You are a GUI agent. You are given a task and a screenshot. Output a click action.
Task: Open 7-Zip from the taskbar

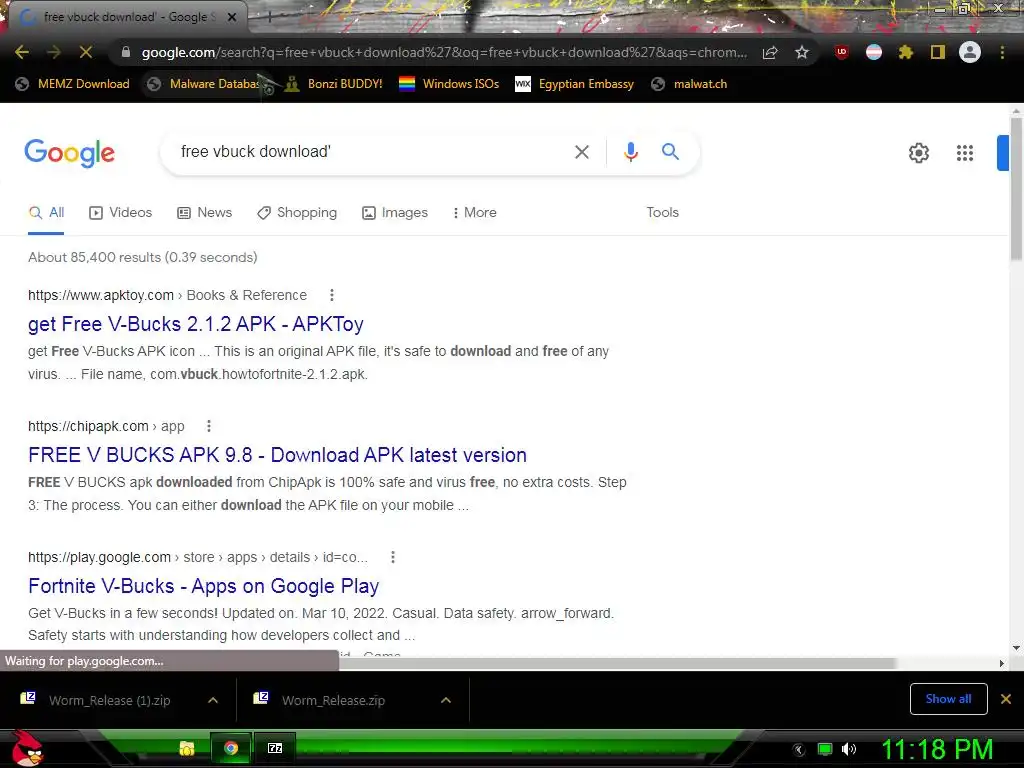click(275, 748)
